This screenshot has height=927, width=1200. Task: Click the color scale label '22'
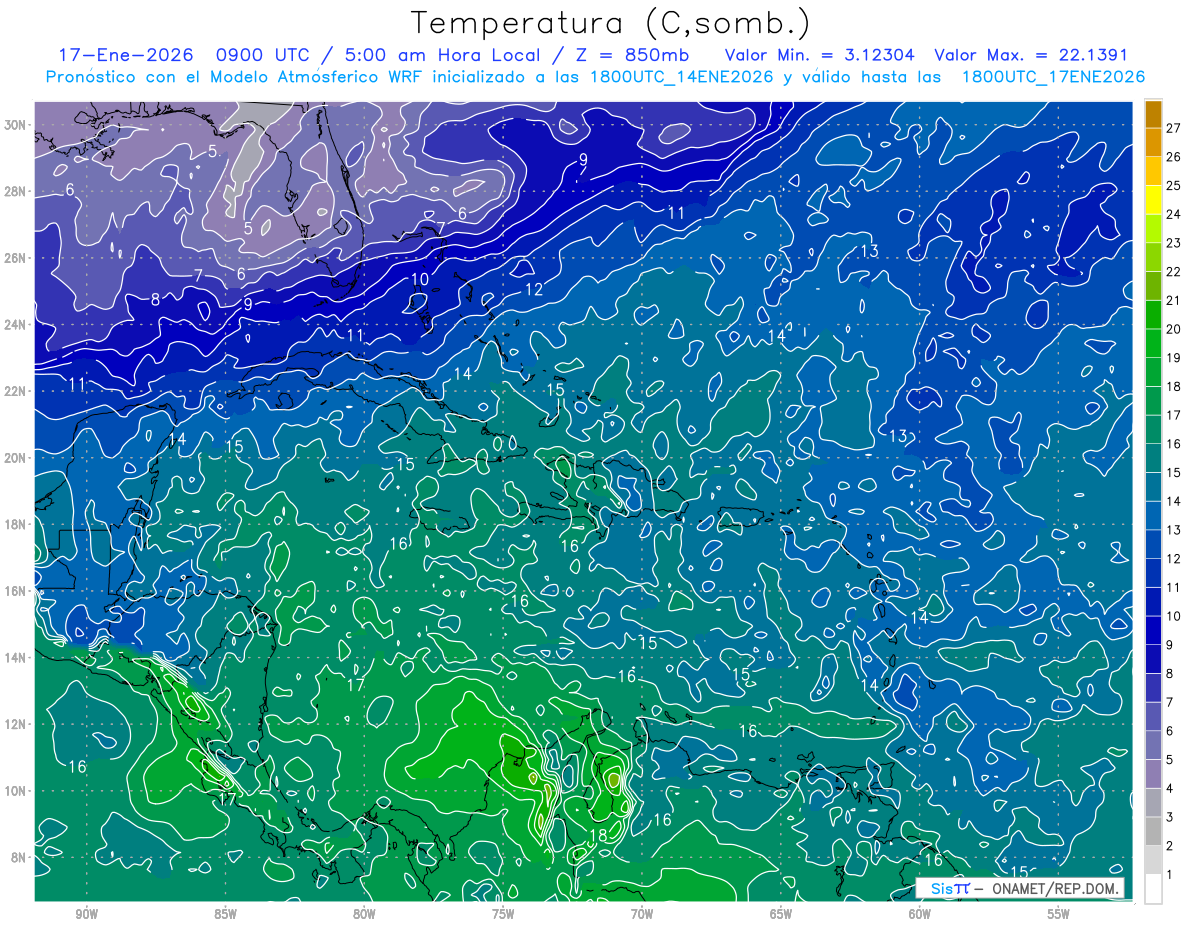[x=1174, y=272]
